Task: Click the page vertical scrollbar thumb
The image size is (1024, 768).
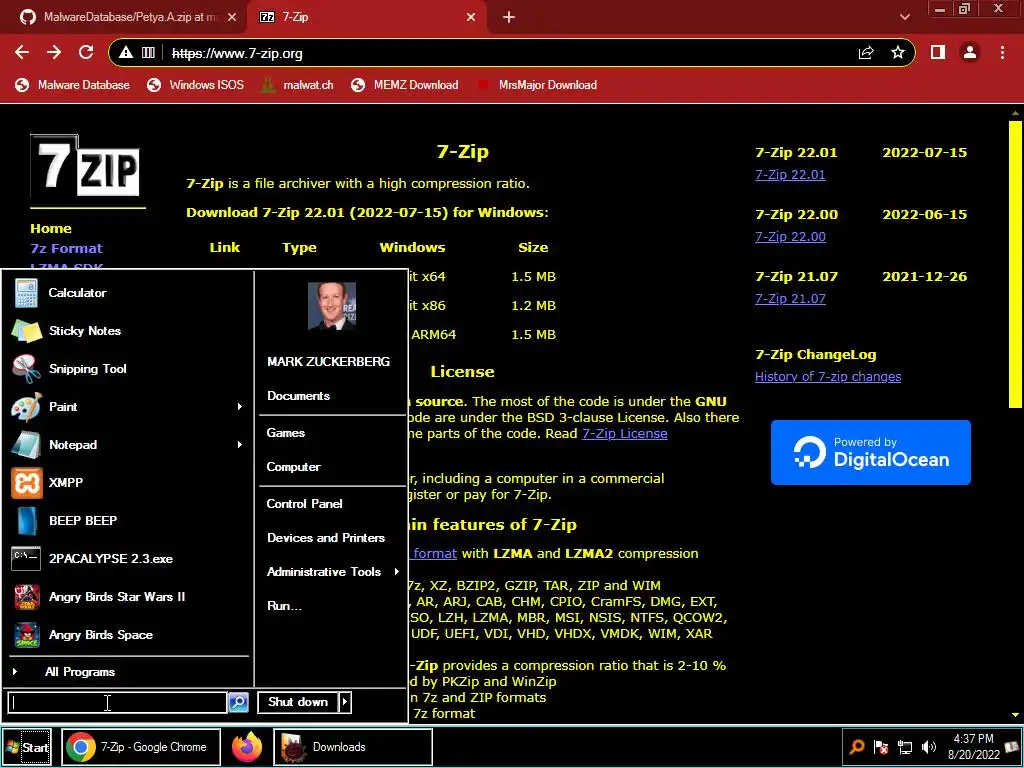Action: (1015, 264)
